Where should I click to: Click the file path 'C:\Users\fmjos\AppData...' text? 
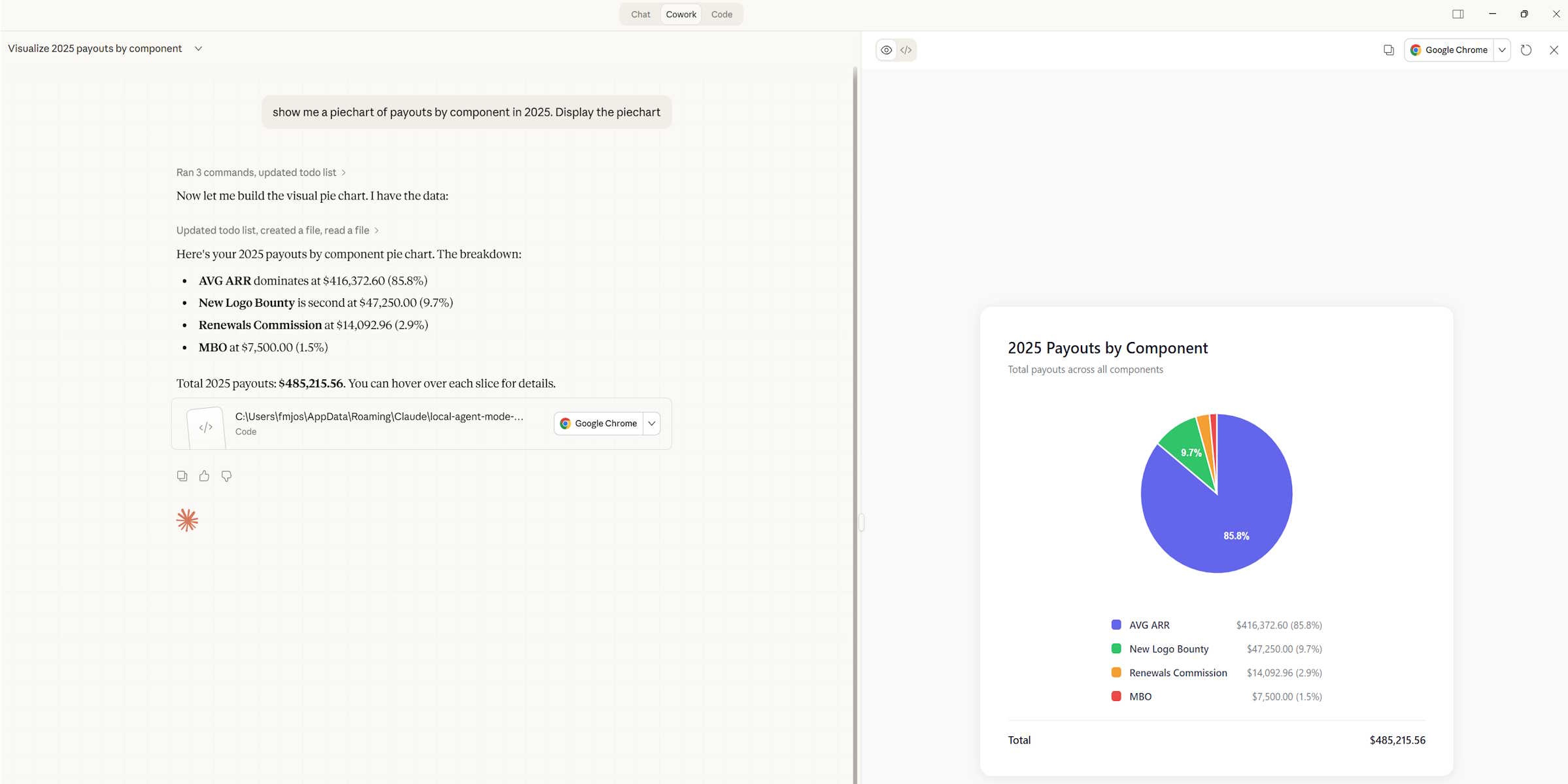pyautogui.click(x=379, y=417)
